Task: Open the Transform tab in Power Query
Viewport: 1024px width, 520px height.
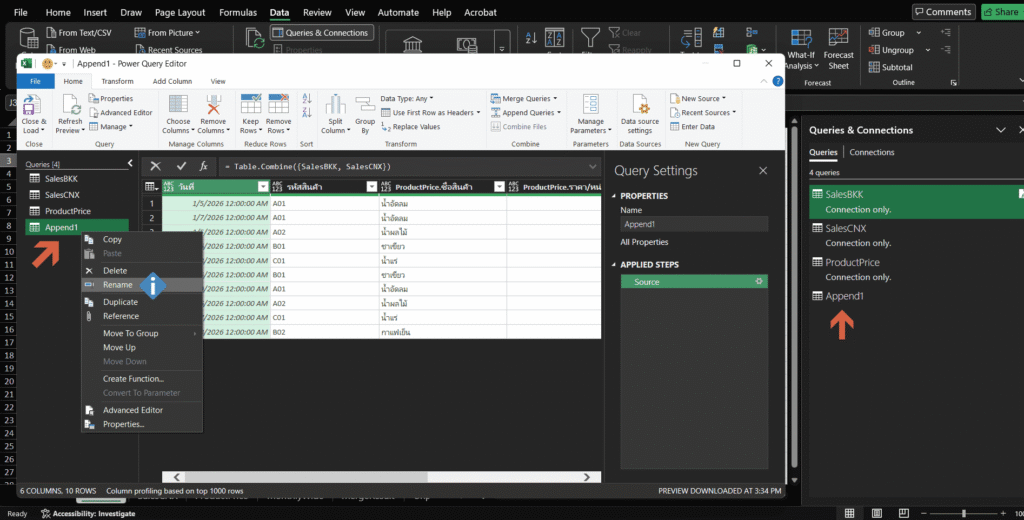Action: click(118, 82)
